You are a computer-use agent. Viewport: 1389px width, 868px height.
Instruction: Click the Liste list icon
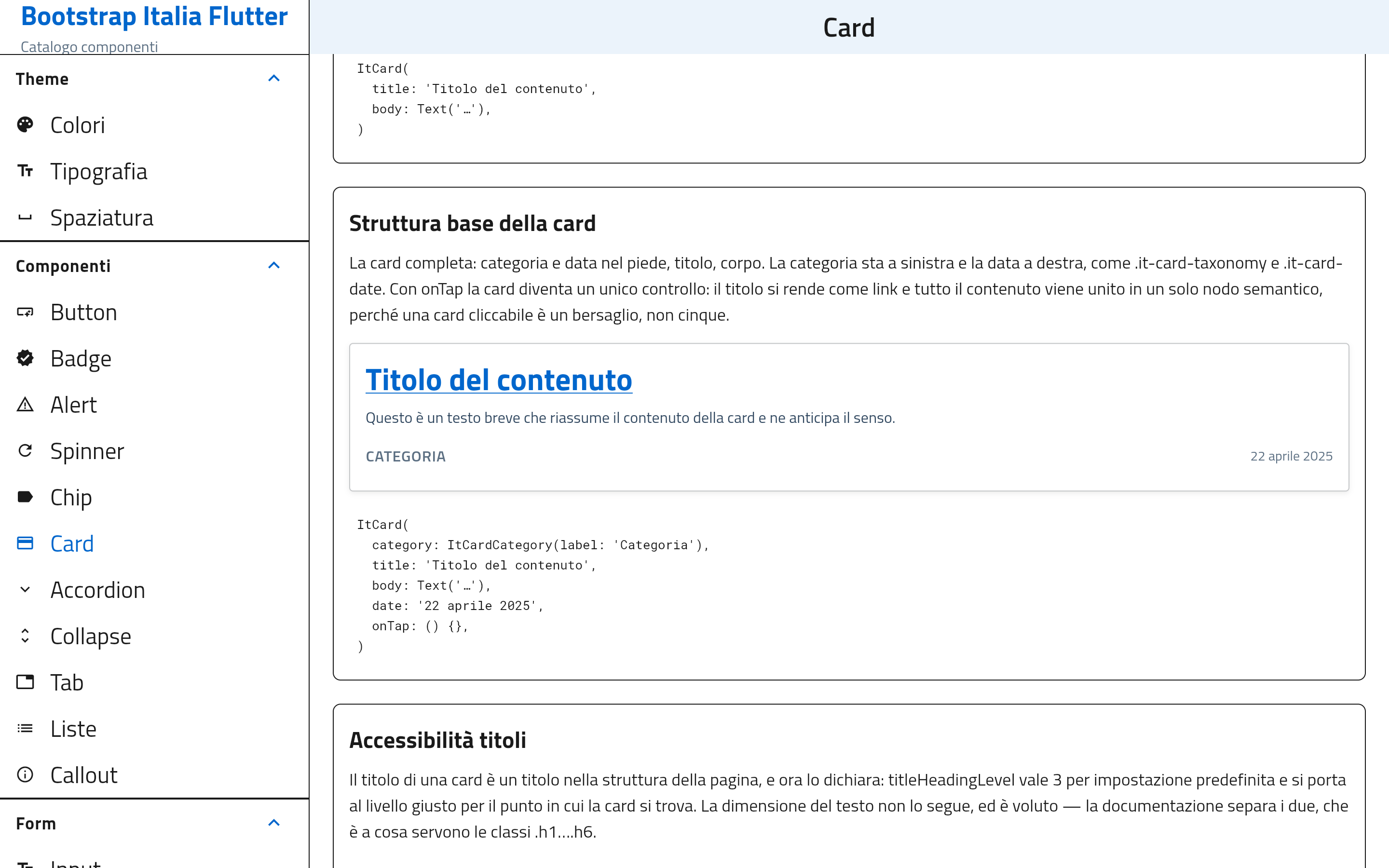[25, 729]
